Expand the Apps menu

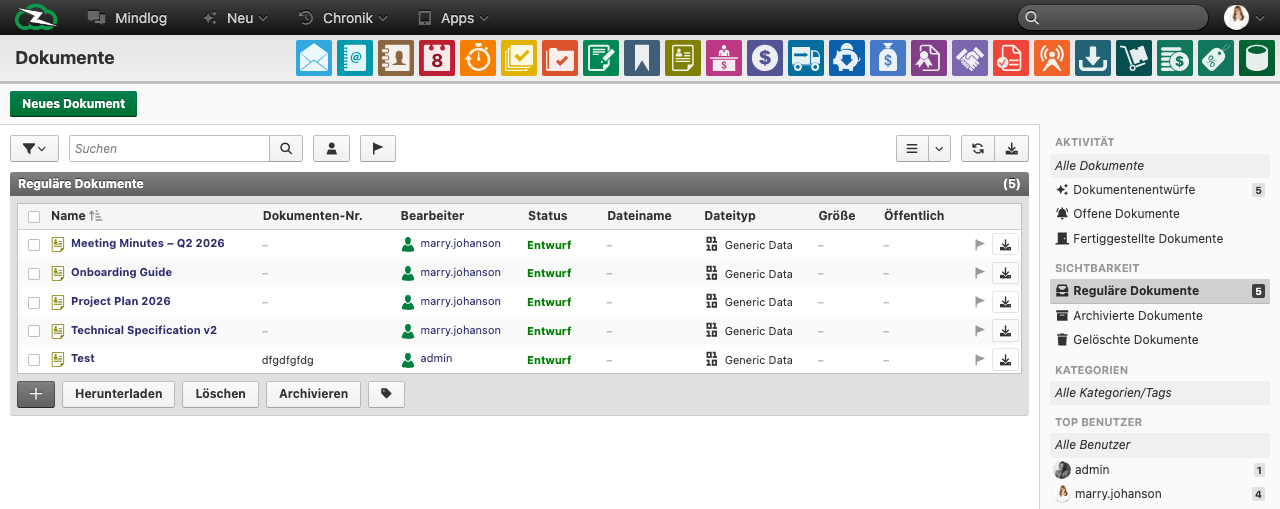tap(453, 18)
